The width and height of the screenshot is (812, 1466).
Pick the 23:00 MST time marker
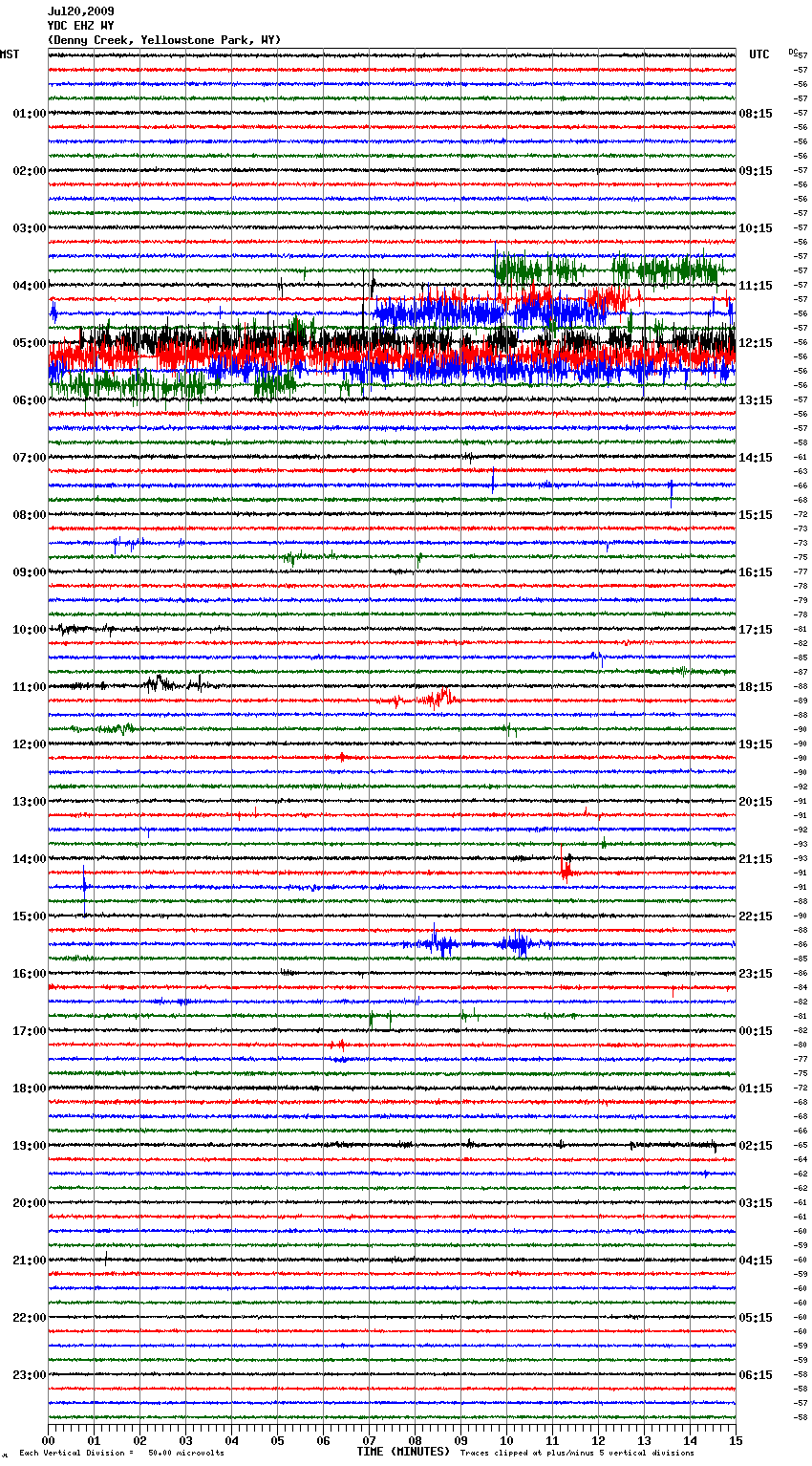29,1375
